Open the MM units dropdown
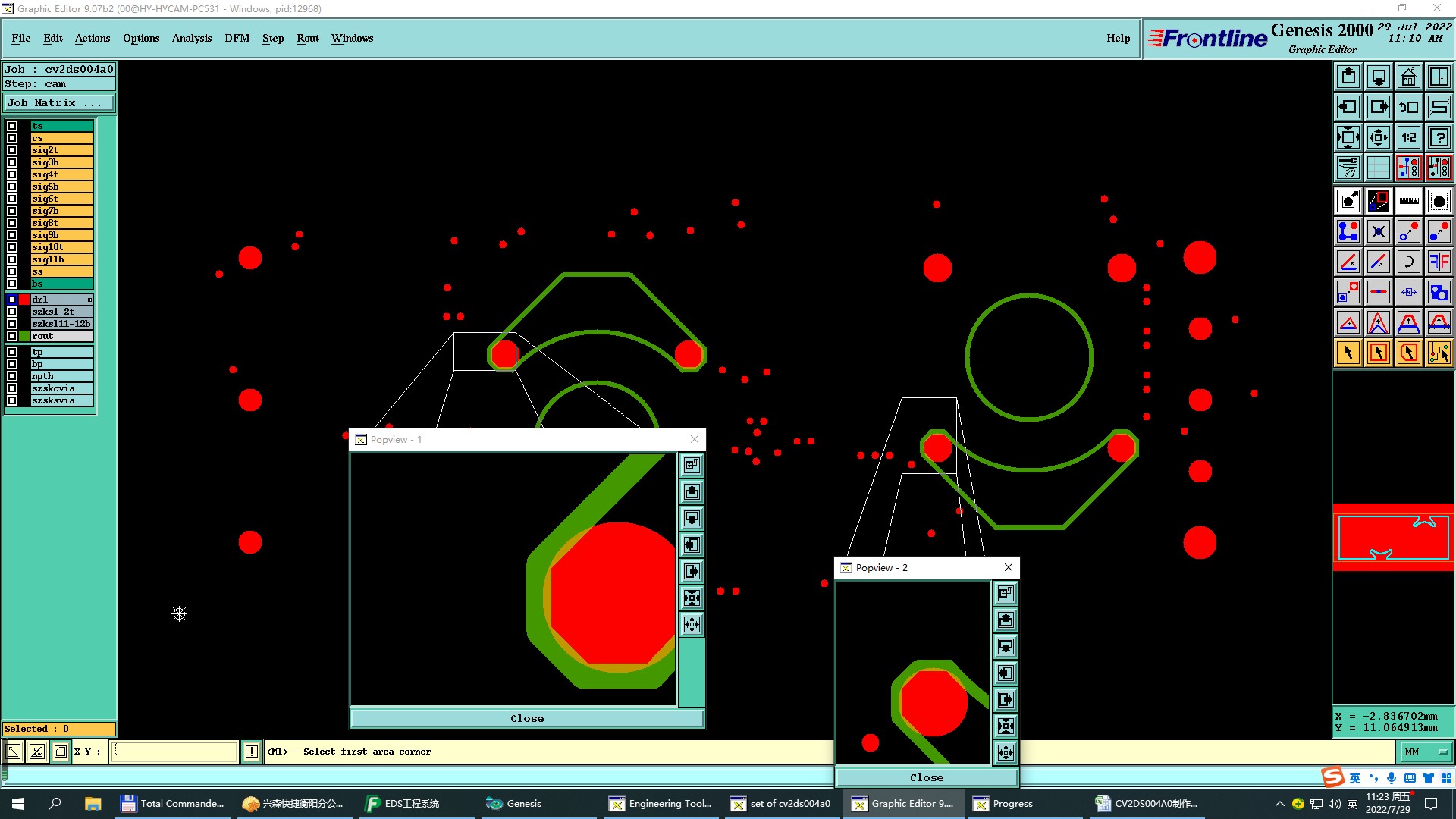Screen dimensions: 1456x819 tap(1426, 752)
